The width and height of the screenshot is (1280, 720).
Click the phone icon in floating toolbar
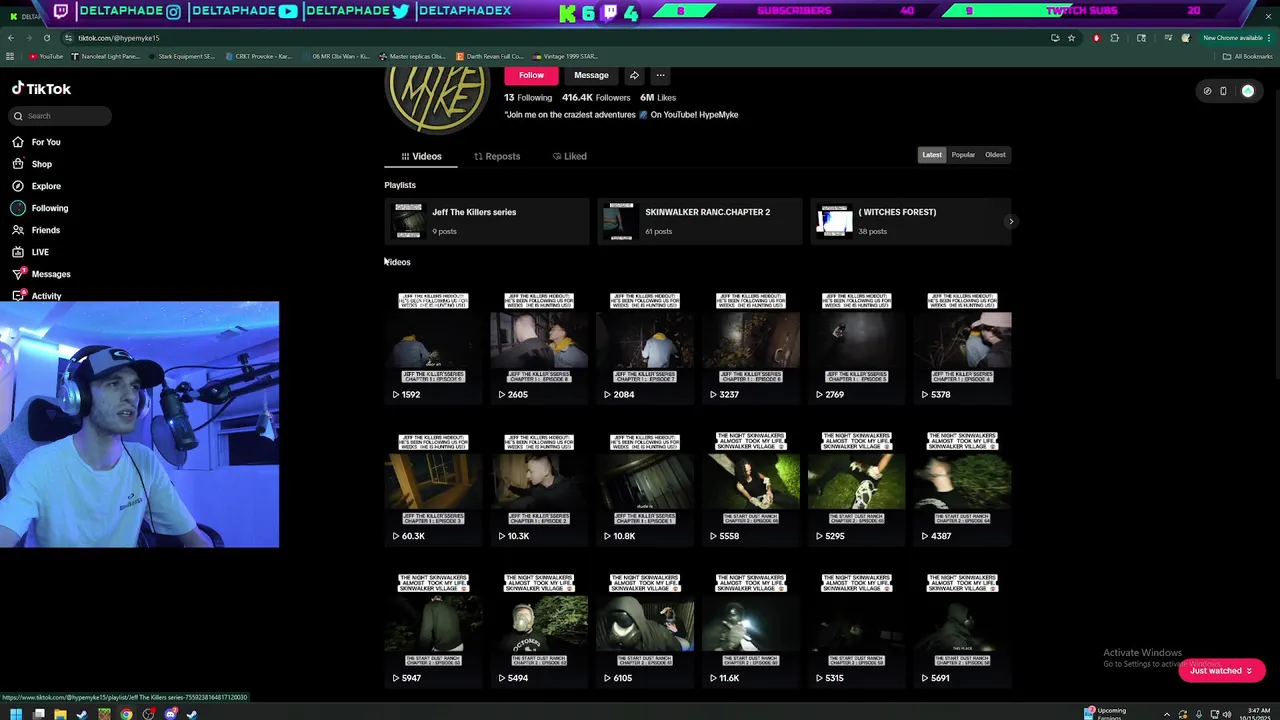[x=1223, y=91]
